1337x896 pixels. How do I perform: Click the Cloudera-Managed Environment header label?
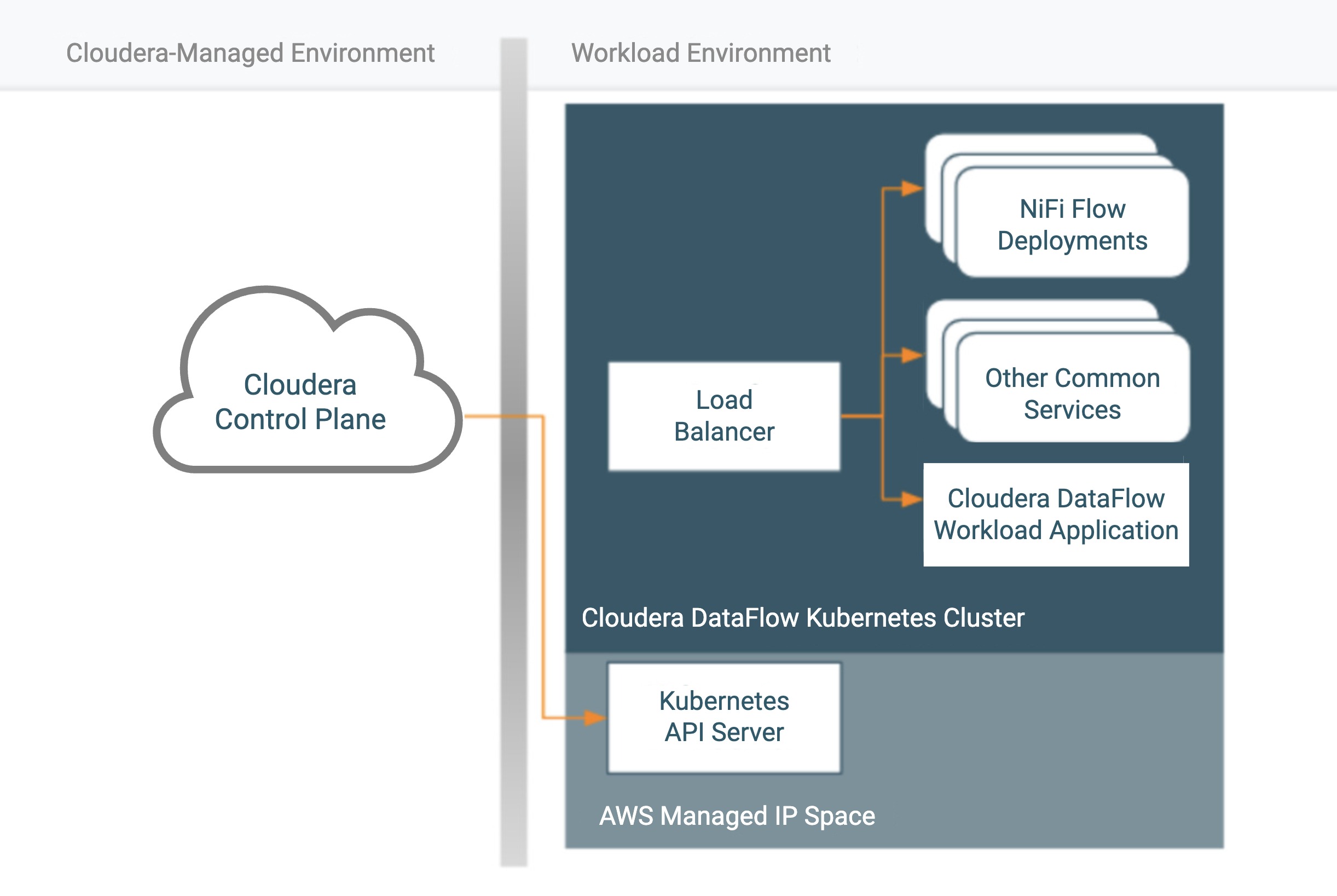pos(250,53)
